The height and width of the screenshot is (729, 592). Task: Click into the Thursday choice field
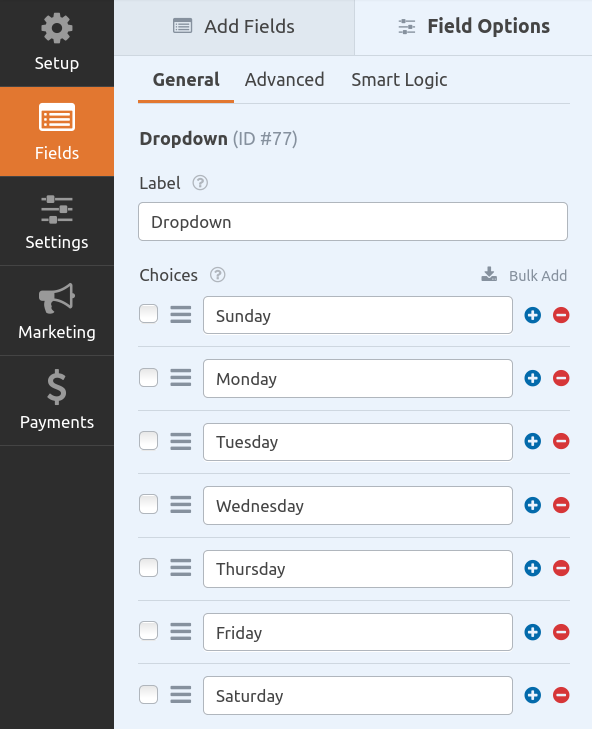point(358,569)
